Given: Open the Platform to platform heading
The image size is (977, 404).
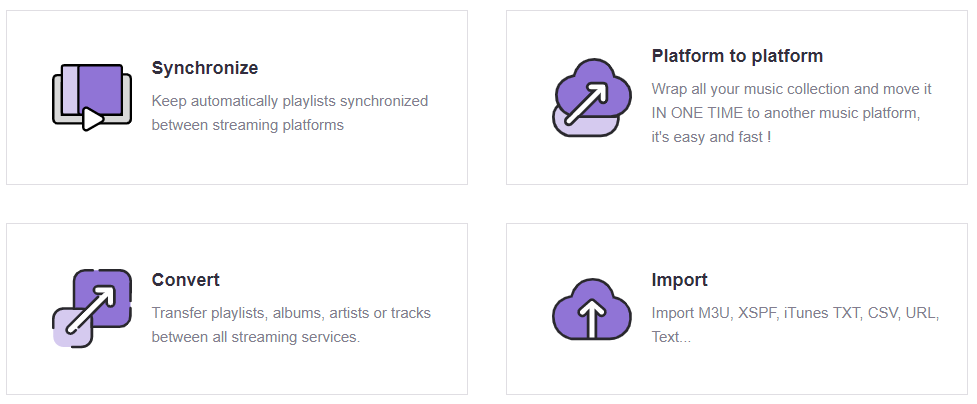Looking at the screenshot, I should point(737,56).
